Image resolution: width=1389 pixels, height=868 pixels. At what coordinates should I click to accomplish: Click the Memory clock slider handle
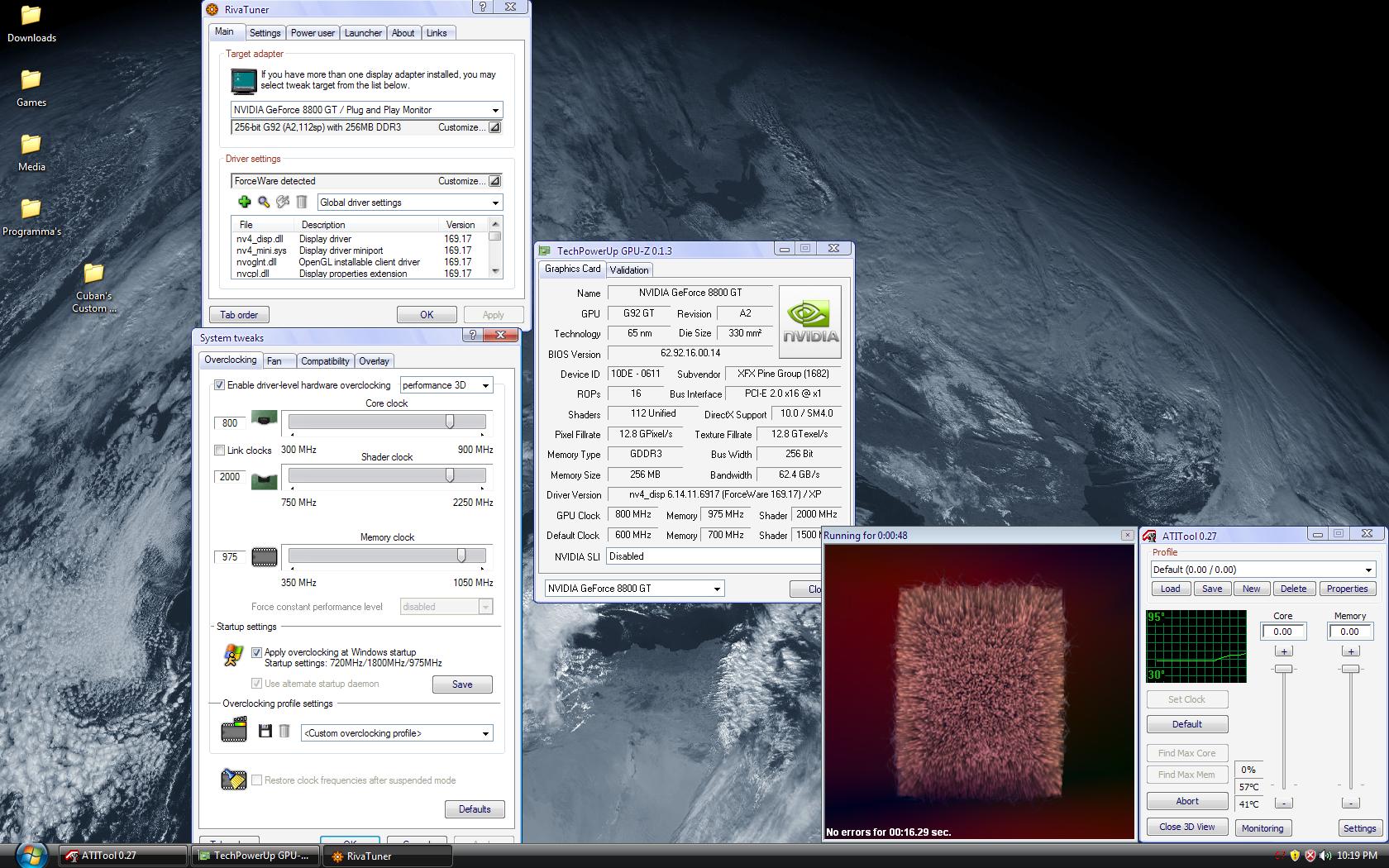(x=461, y=556)
